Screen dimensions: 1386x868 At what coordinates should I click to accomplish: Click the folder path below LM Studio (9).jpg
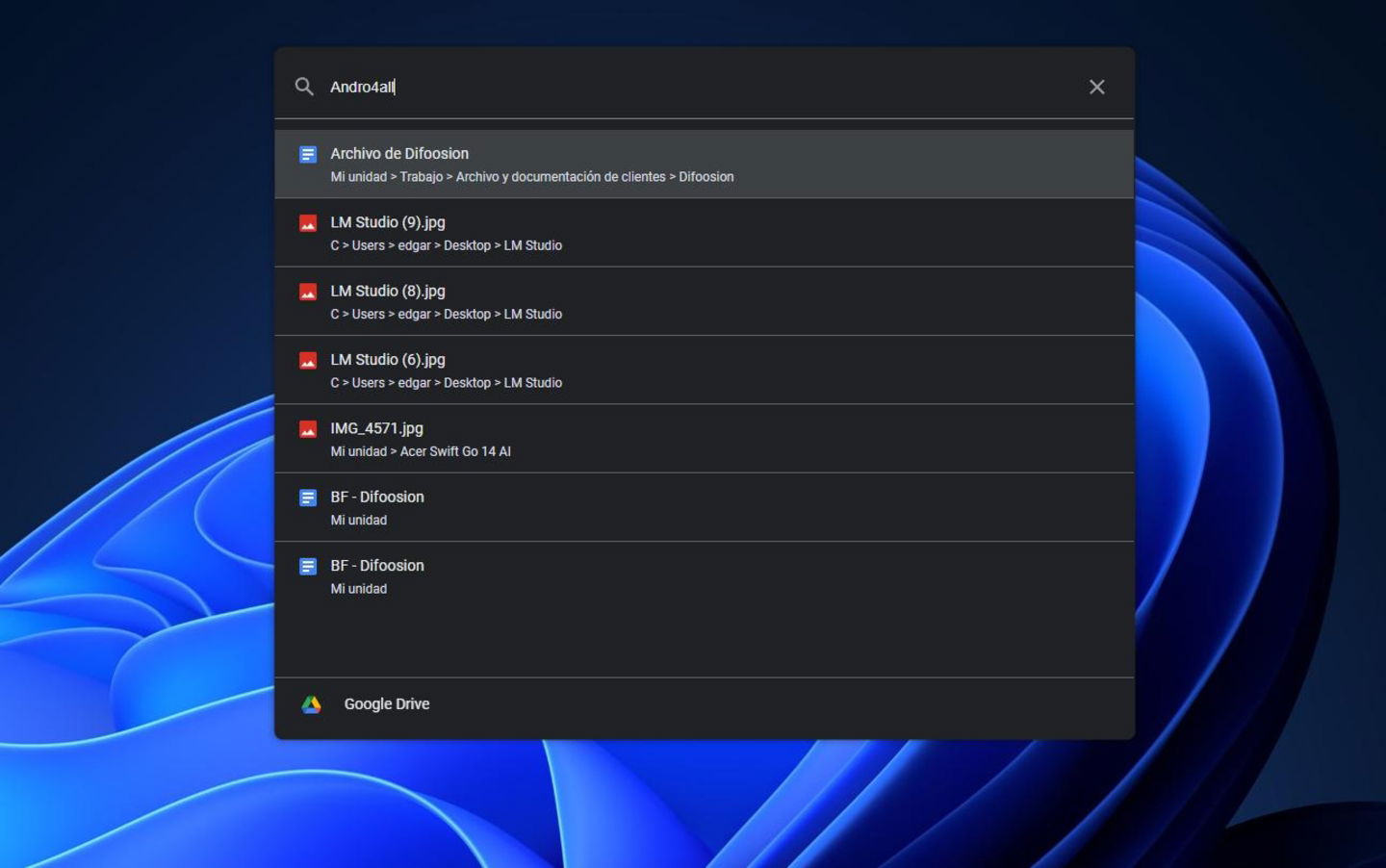pyautogui.click(x=447, y=245)
